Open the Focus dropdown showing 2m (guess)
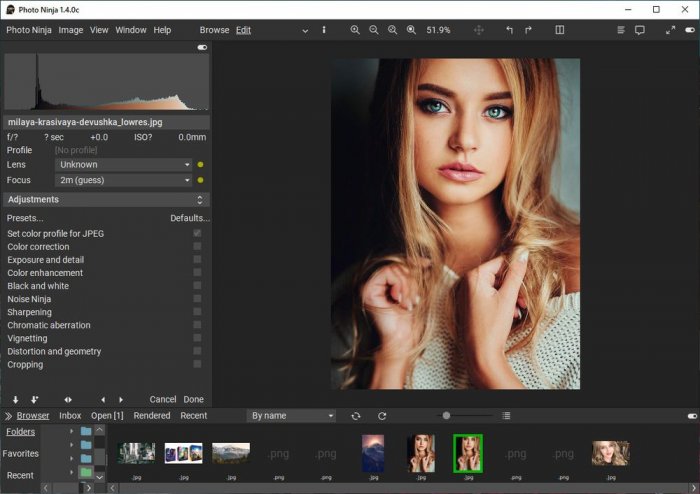Viewport: 700px width, 494px height. (x=123, y=181)
